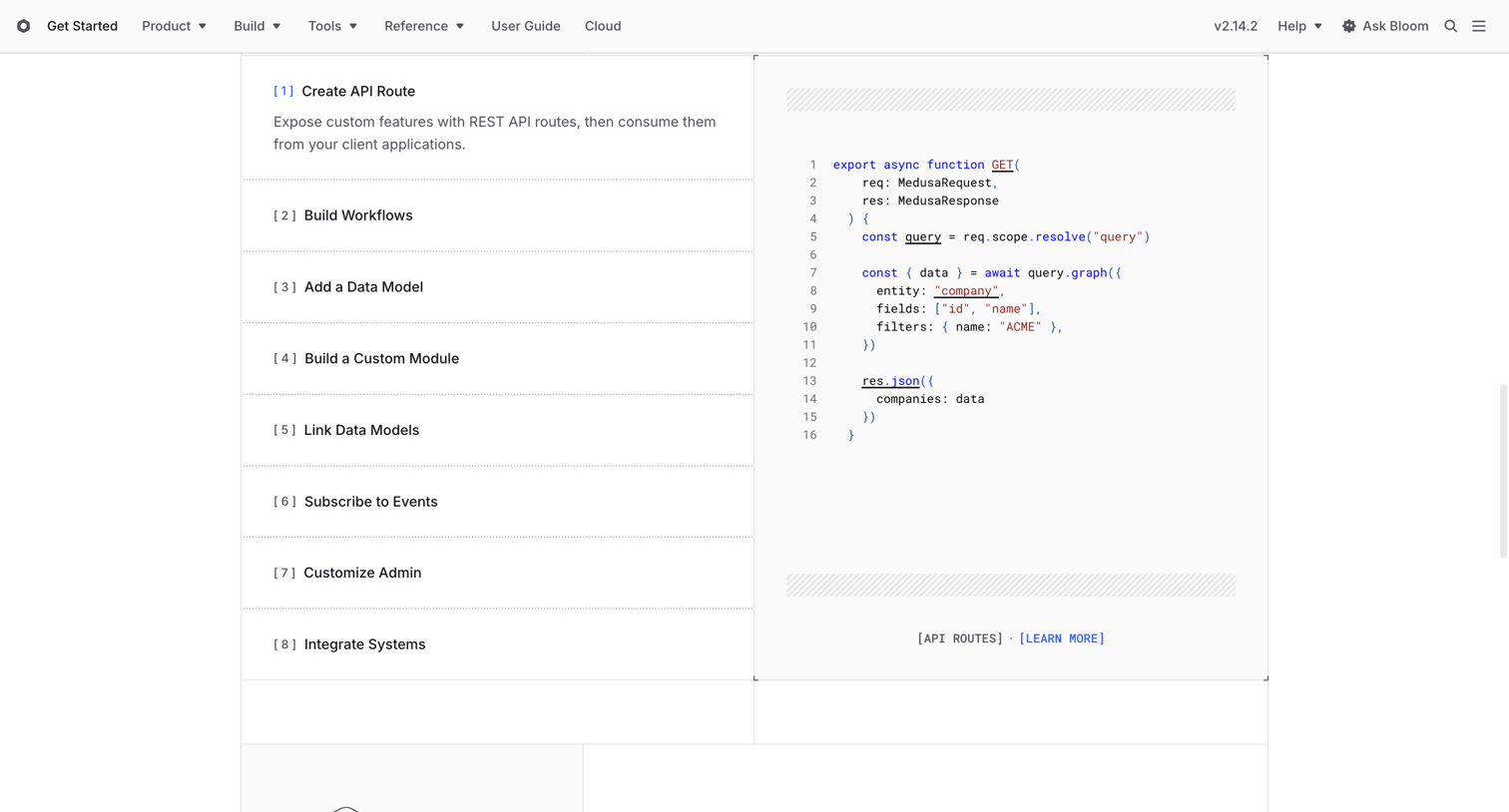1509x812 pixels.
Task: Expand the Tools dropdown
Action: click(x=332, y=26)
